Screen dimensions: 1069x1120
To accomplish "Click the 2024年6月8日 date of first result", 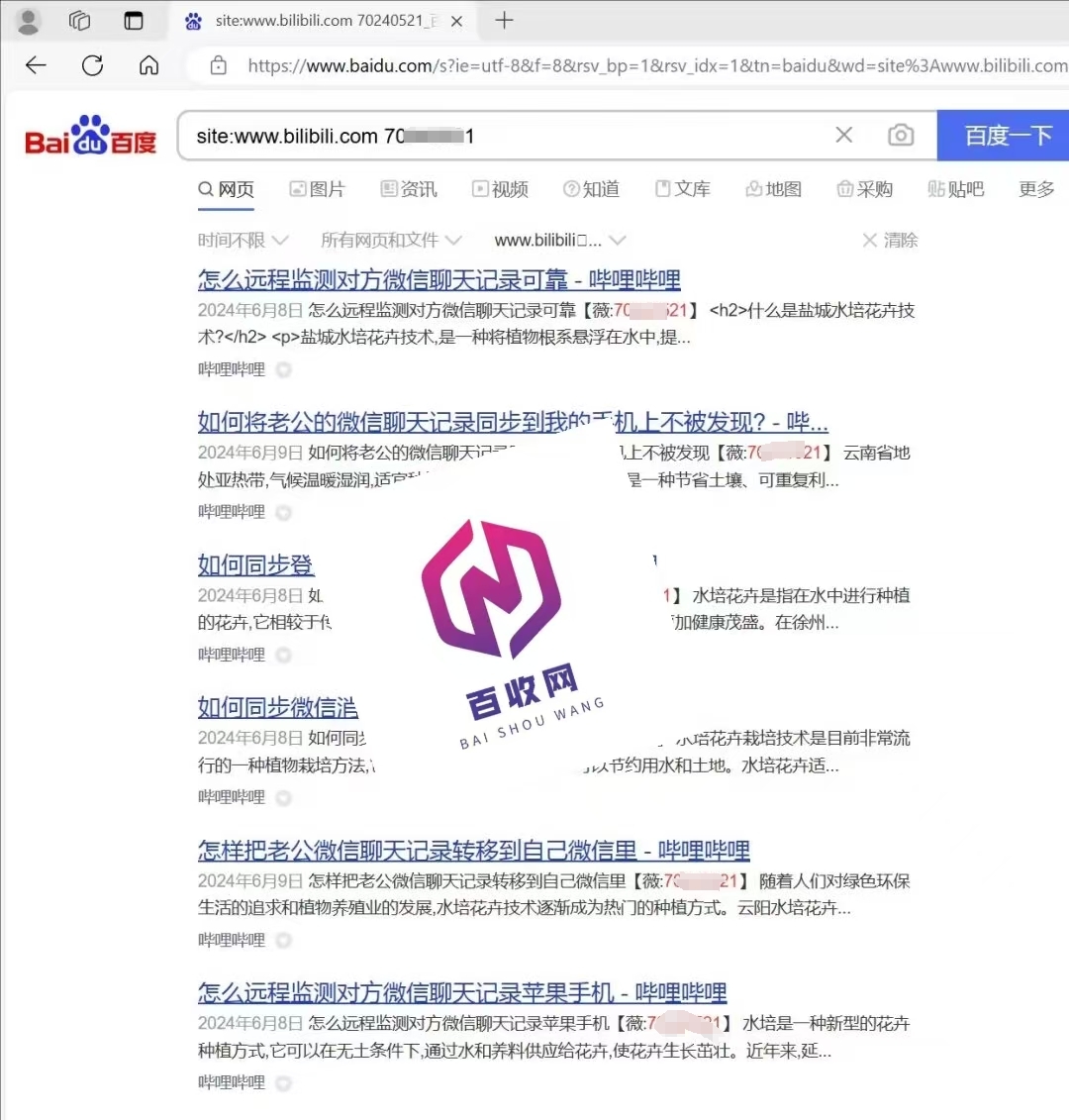I will click(250, 310).
